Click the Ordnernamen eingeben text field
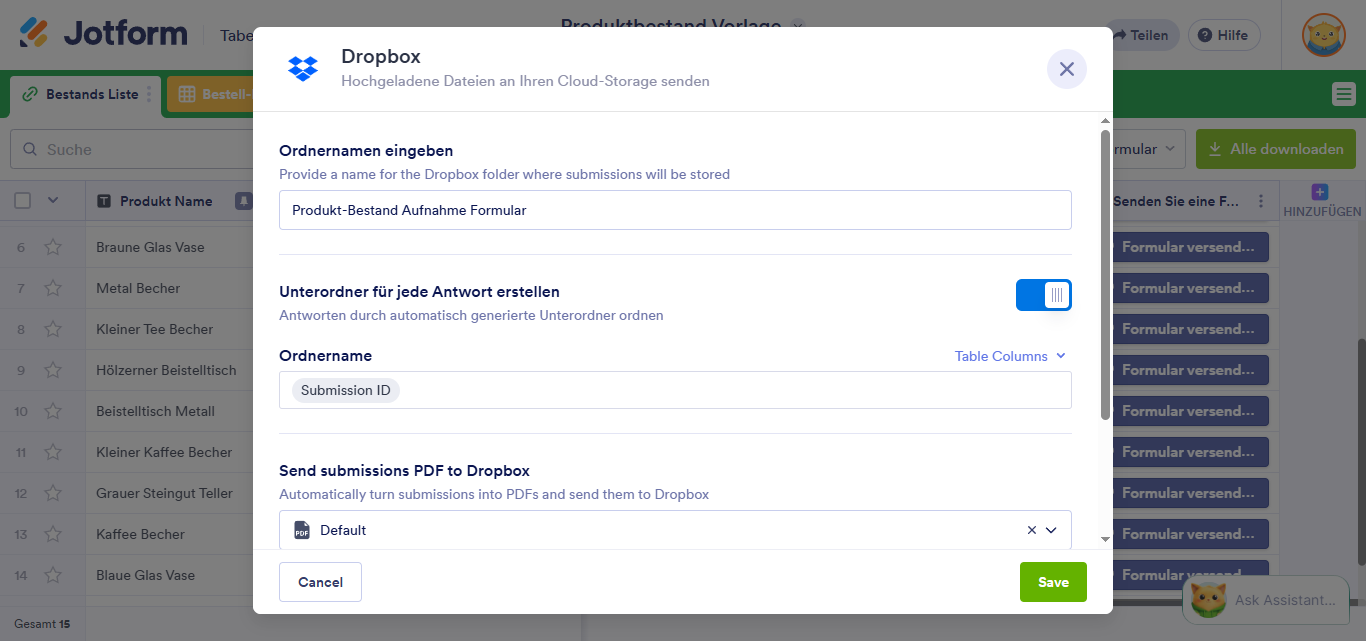The image size is (1366, 641). click(675, 210)
